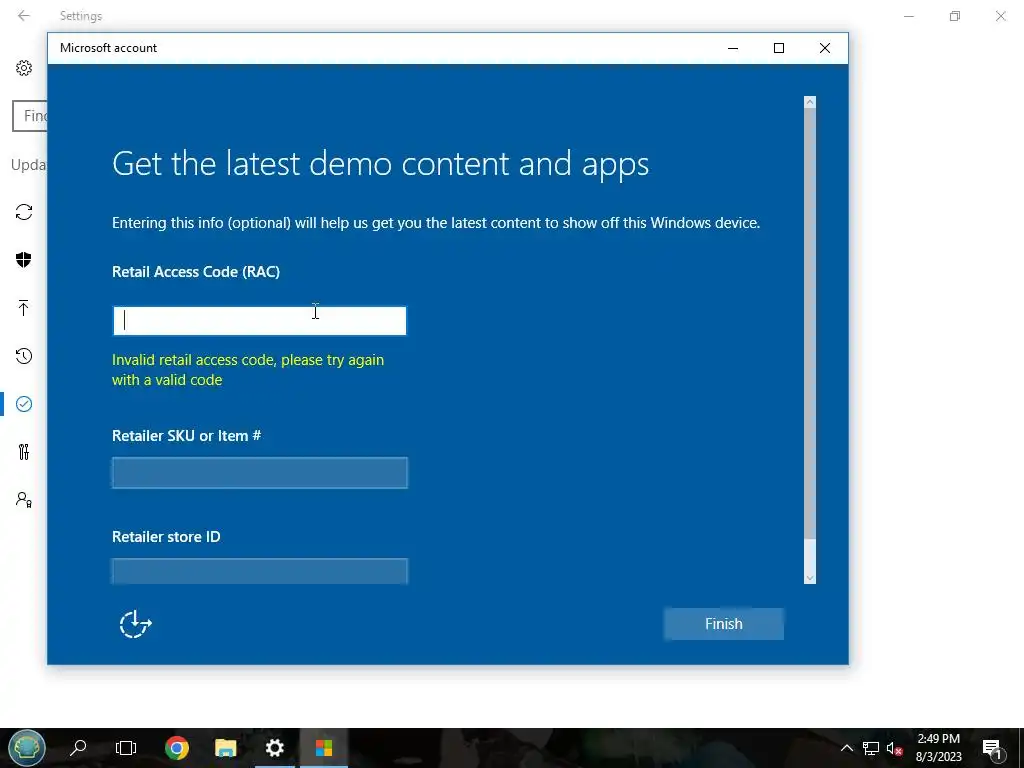Click the Finish button

(x=724, y=624)
